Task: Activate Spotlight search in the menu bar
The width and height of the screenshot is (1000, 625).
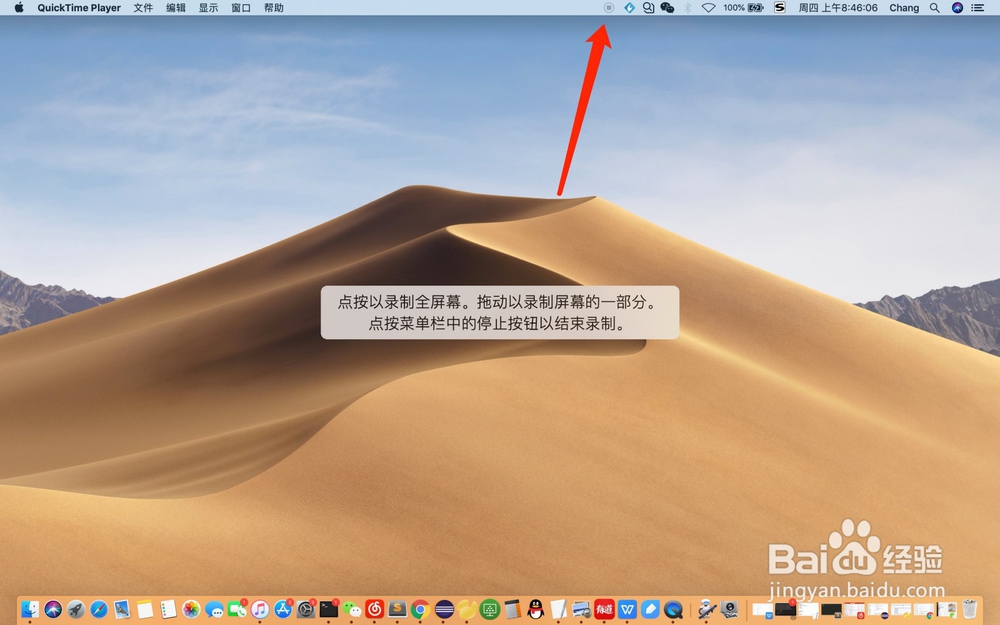Action: (x=933, y=8)
